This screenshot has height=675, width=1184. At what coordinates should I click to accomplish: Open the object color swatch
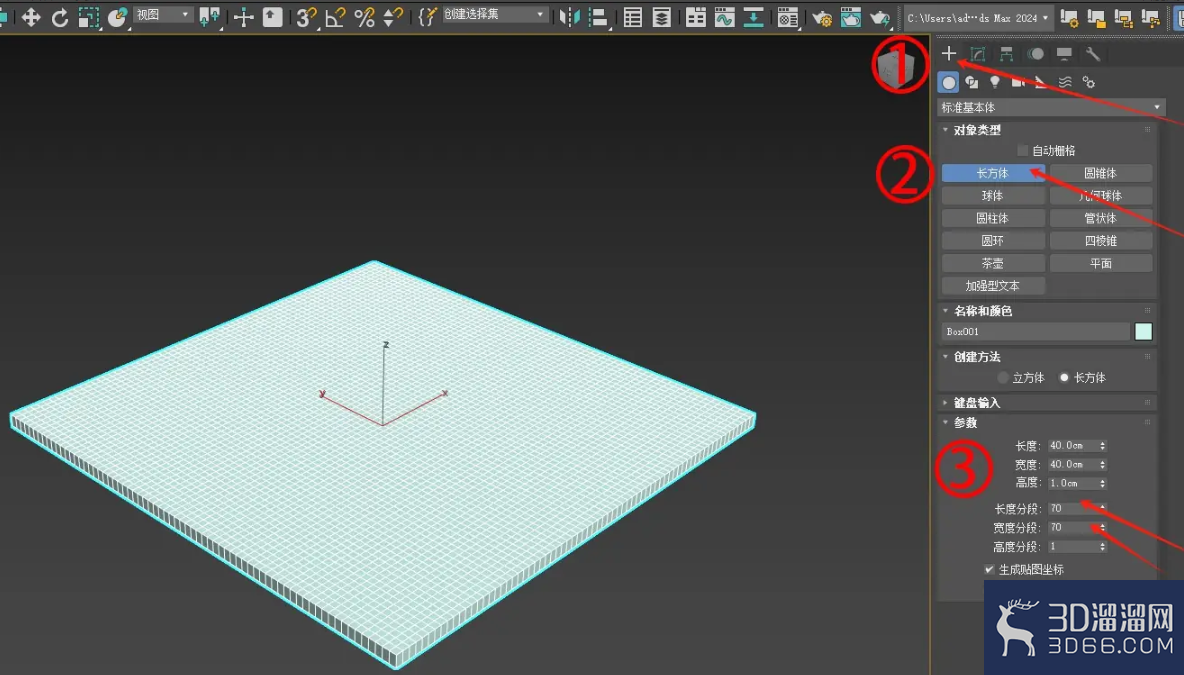click(x=1143, y=331)
